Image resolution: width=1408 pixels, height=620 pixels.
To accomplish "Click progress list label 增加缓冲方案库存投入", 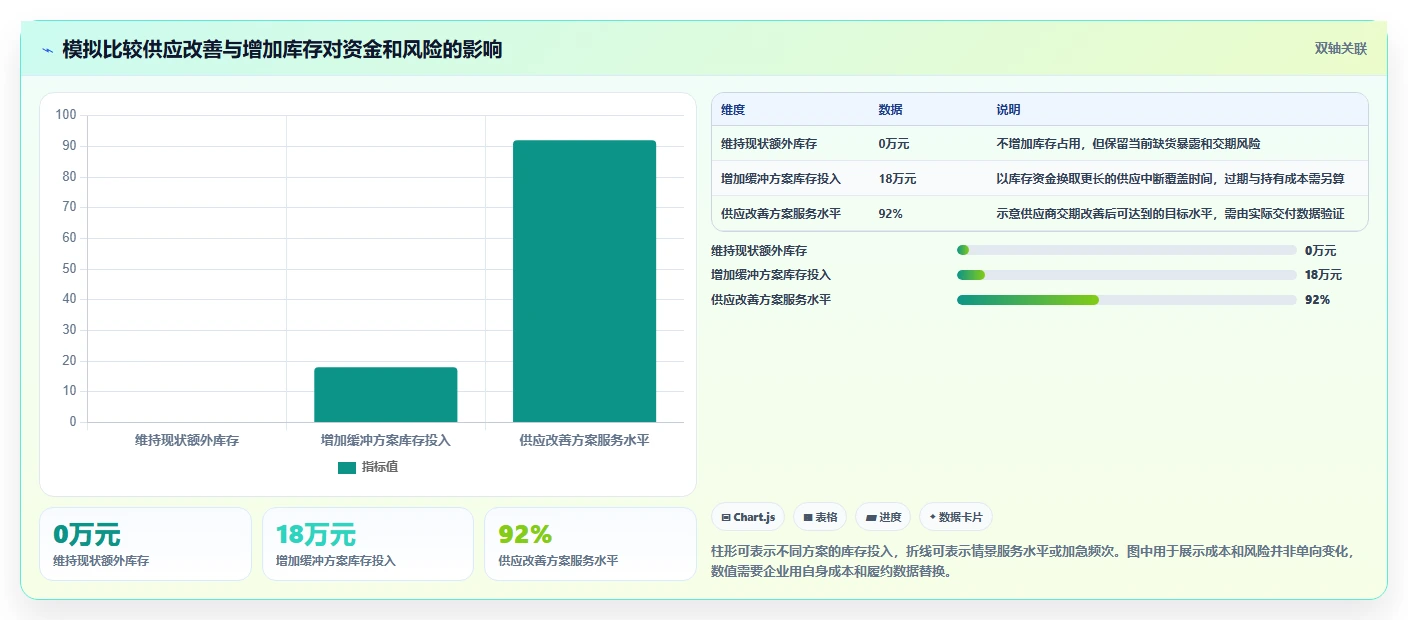I will pyautogui.click(x=771, y=275).
